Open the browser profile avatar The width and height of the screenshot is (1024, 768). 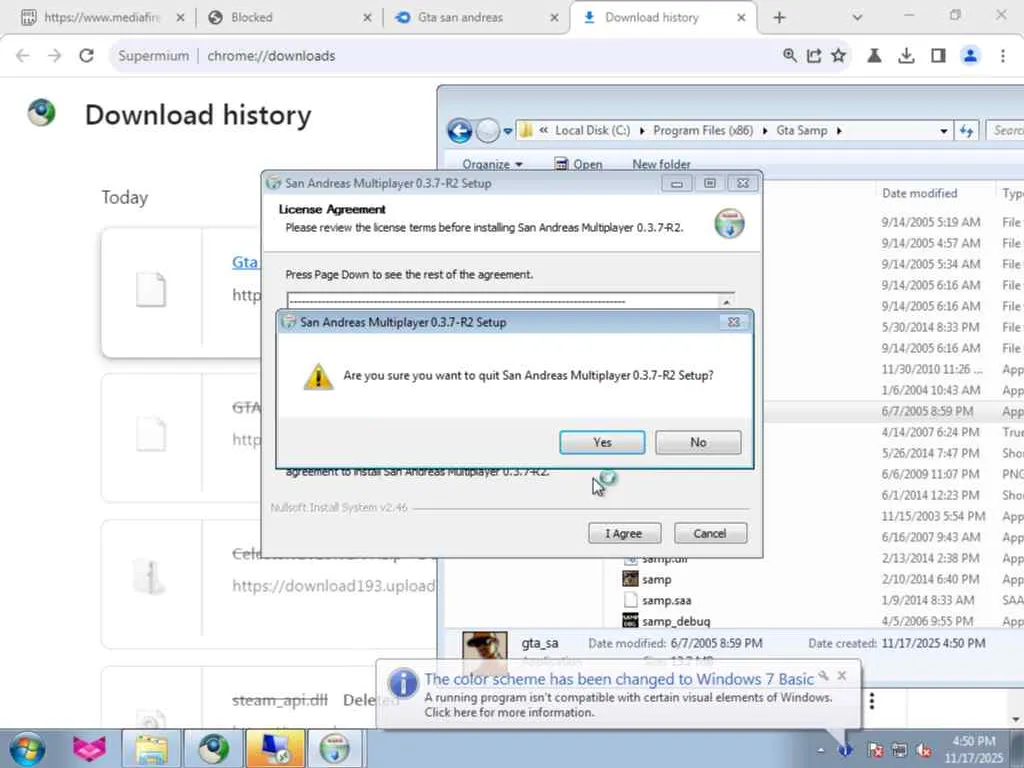[x=970, y=56]
